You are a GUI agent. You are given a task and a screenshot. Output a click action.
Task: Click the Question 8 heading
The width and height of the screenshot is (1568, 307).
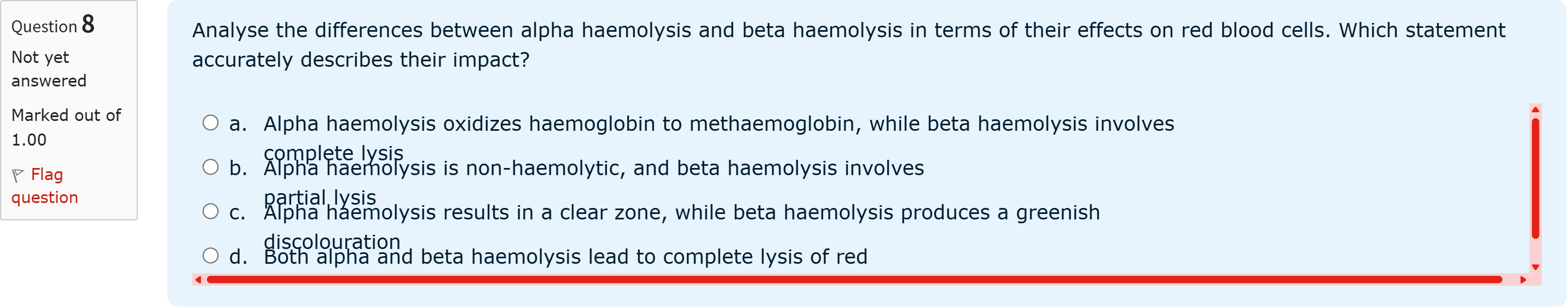tap(53, 26)
